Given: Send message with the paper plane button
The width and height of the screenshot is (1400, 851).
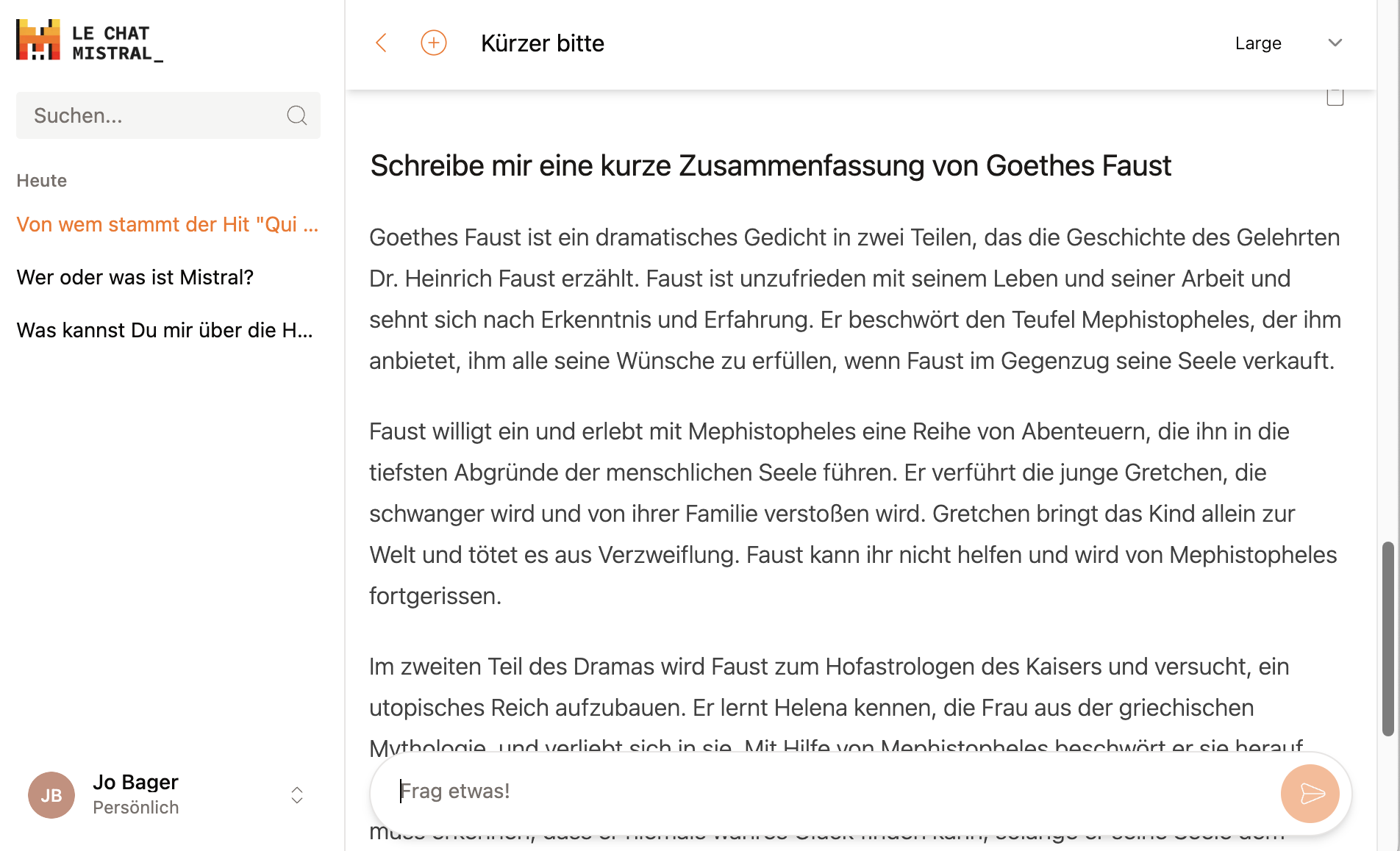Looking at the screenshot, I should 1310,793.
